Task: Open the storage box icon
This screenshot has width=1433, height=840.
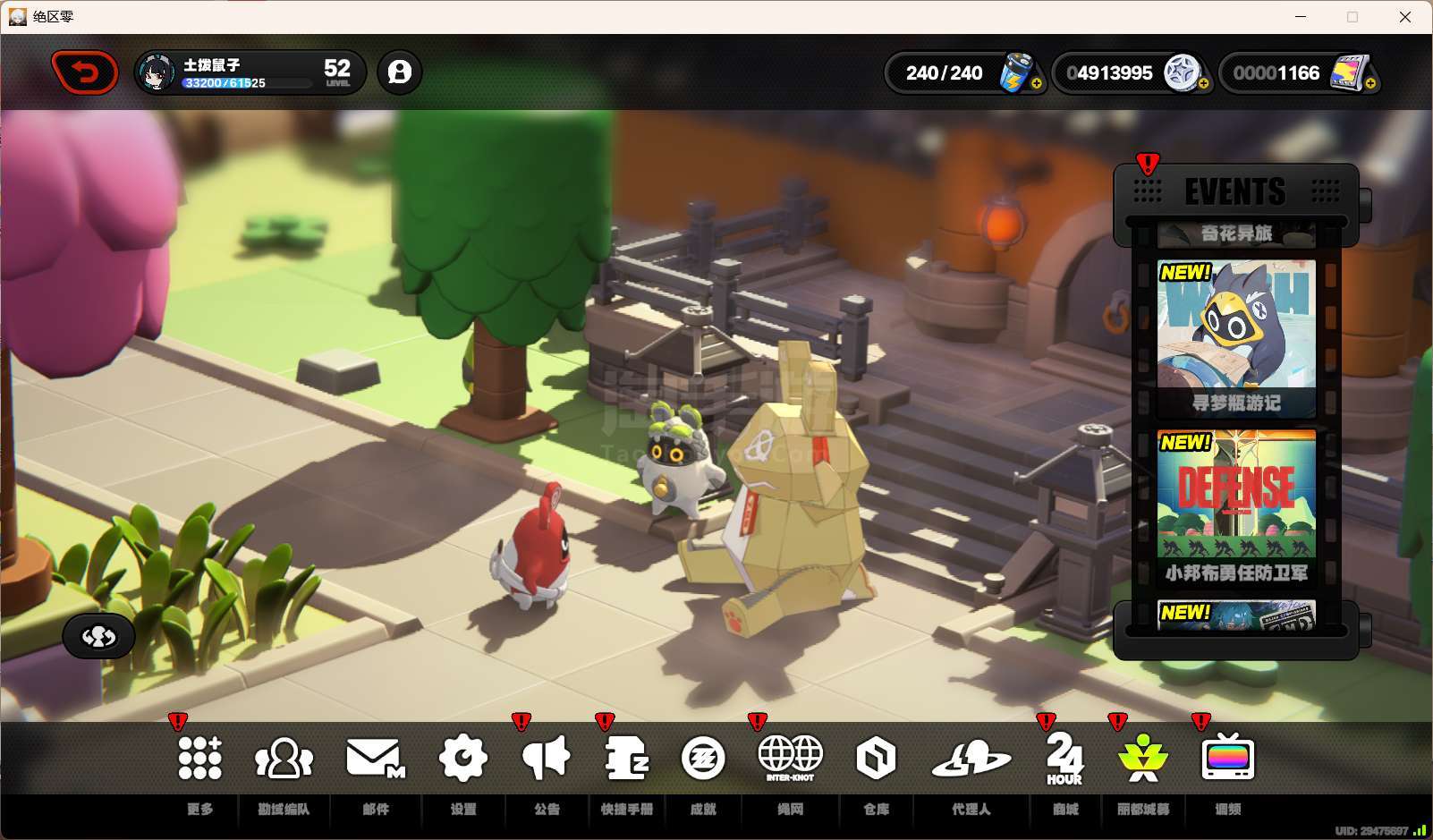Action: (x=876, y=759)
